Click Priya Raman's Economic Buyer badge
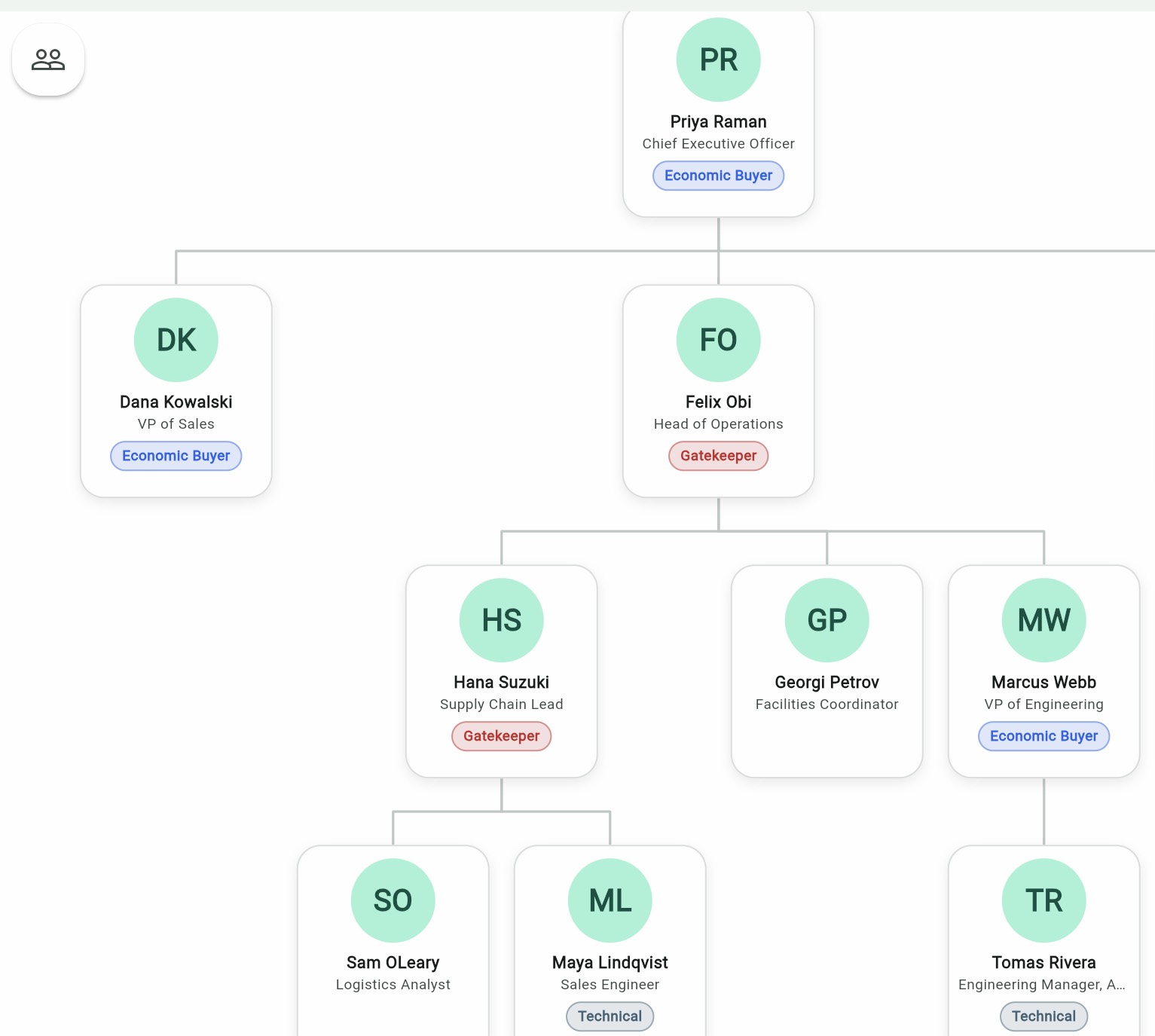 [x=719, y=176]
